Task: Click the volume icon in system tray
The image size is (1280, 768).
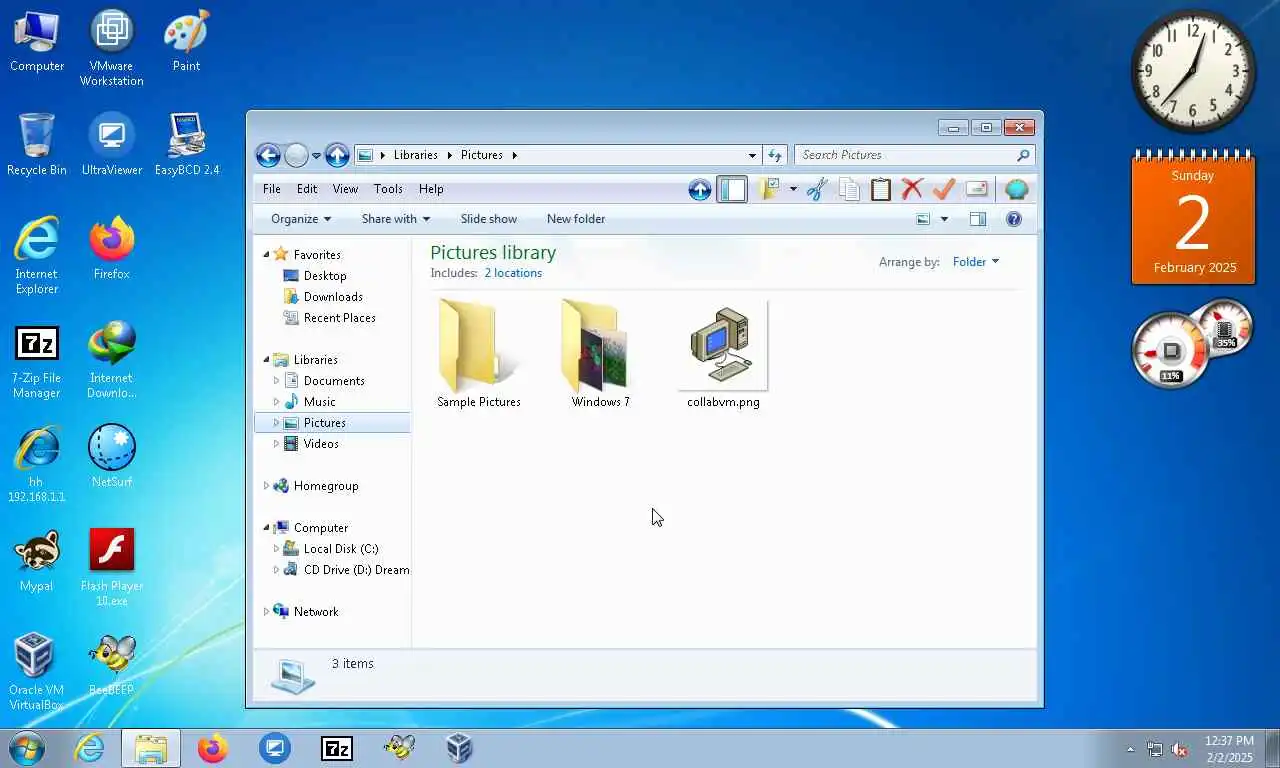Action: [1179, 749]
